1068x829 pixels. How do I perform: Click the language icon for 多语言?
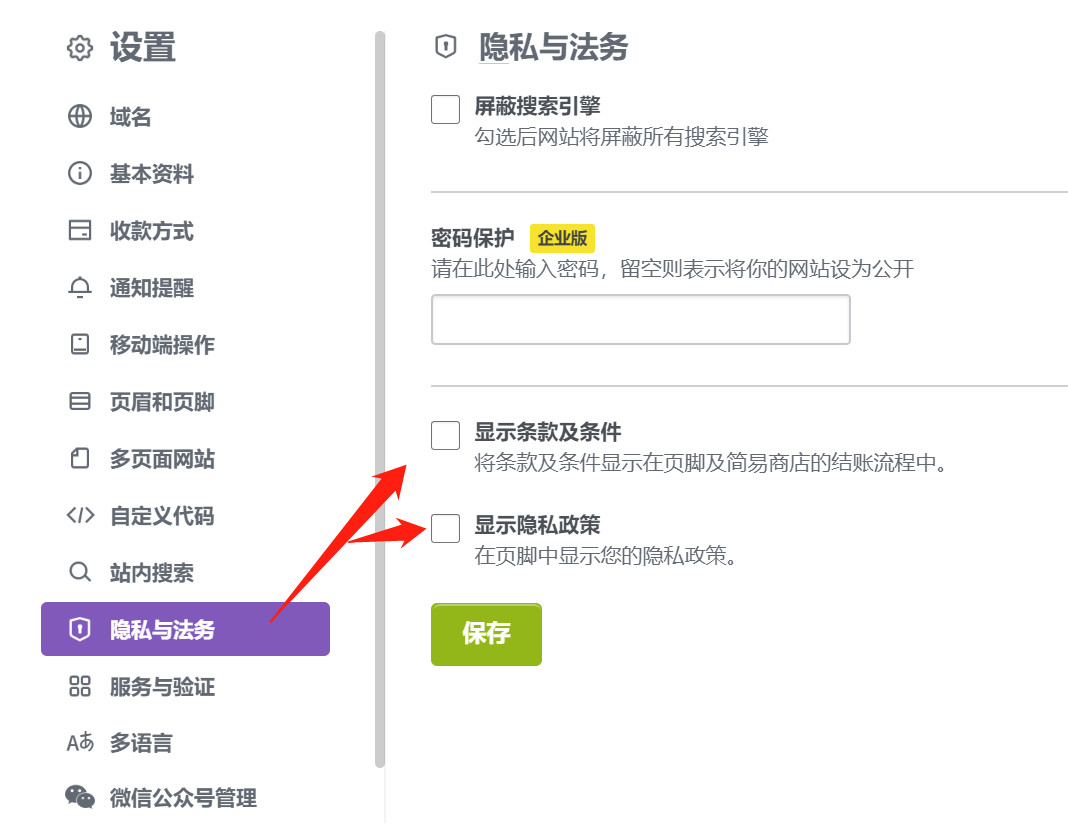(80, 742)
